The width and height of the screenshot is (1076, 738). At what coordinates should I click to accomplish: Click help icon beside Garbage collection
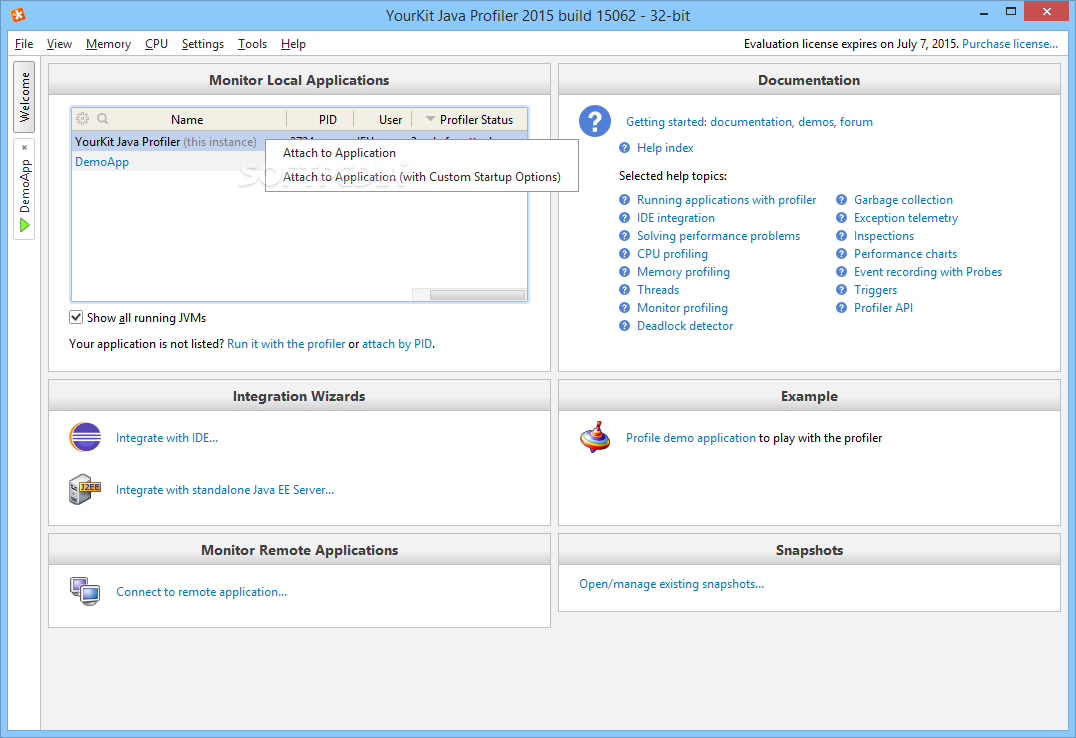pyautogui.click(x=841, y=200)
